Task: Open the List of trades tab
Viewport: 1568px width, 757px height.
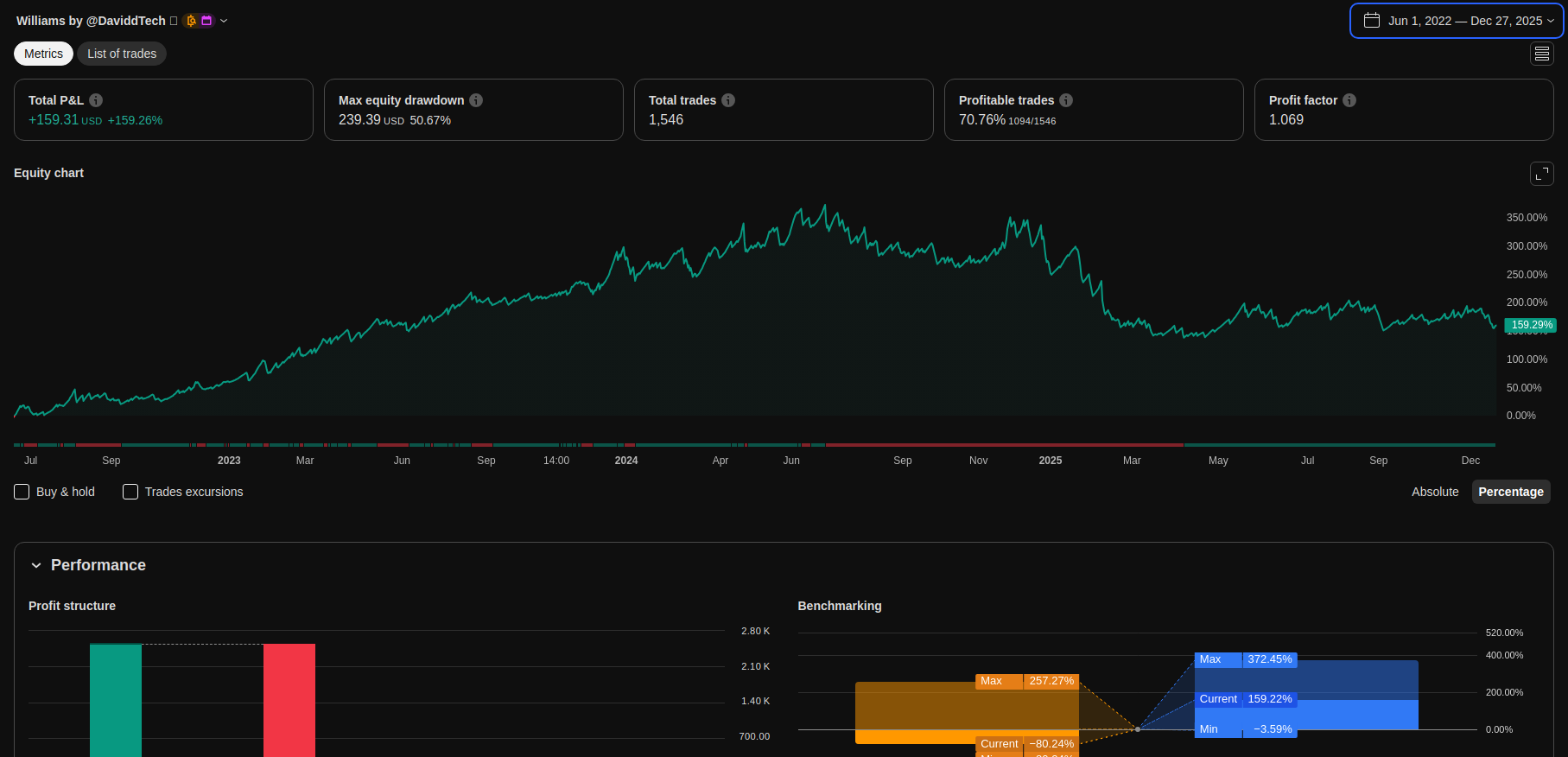Action: tap(122, 54)
